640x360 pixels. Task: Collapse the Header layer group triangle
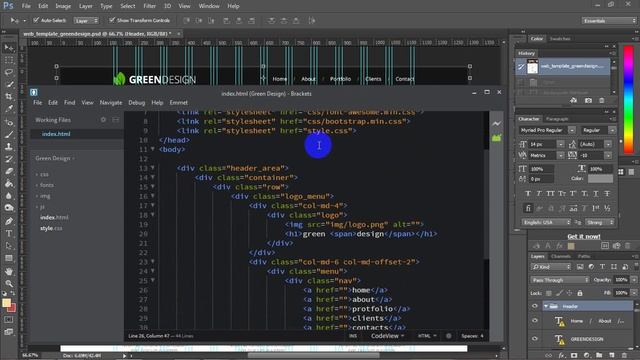click(x=546, y=306)
